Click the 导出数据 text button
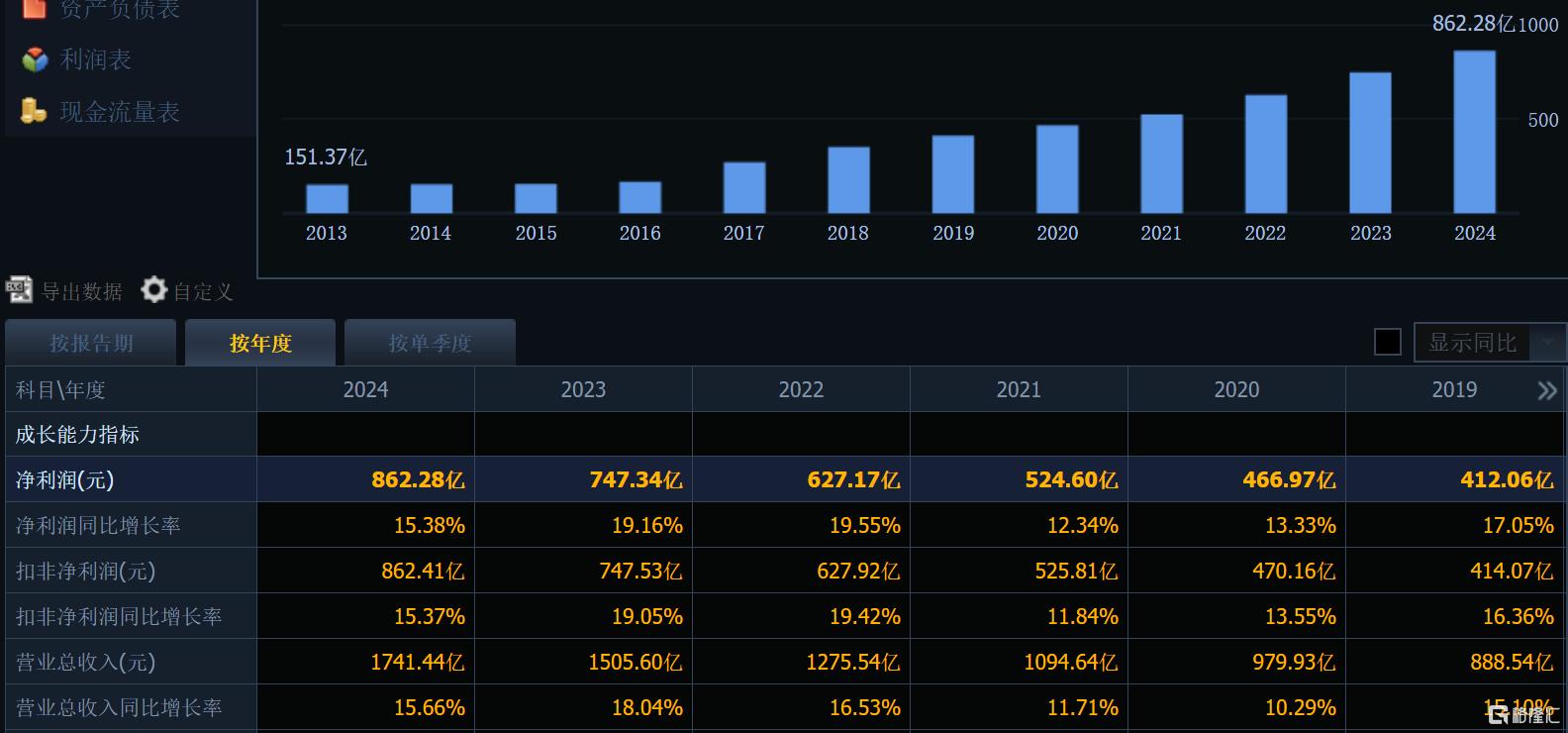Screen dimensions: 1568x733 tap(82, 291)
